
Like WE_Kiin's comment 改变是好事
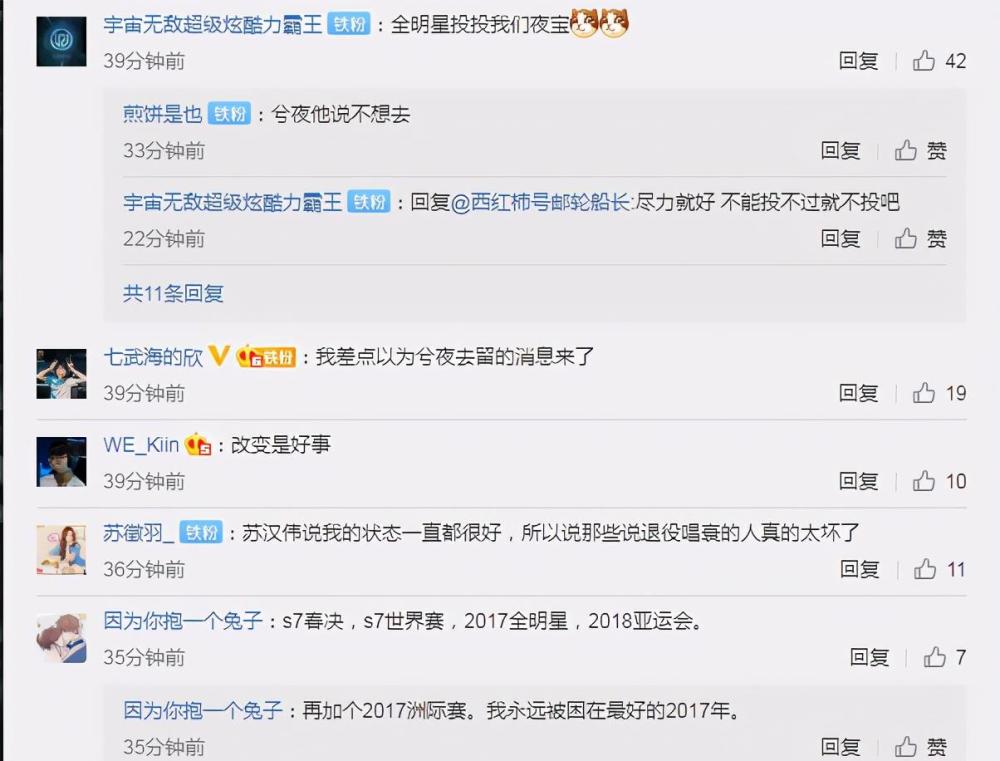click(923, 481)
